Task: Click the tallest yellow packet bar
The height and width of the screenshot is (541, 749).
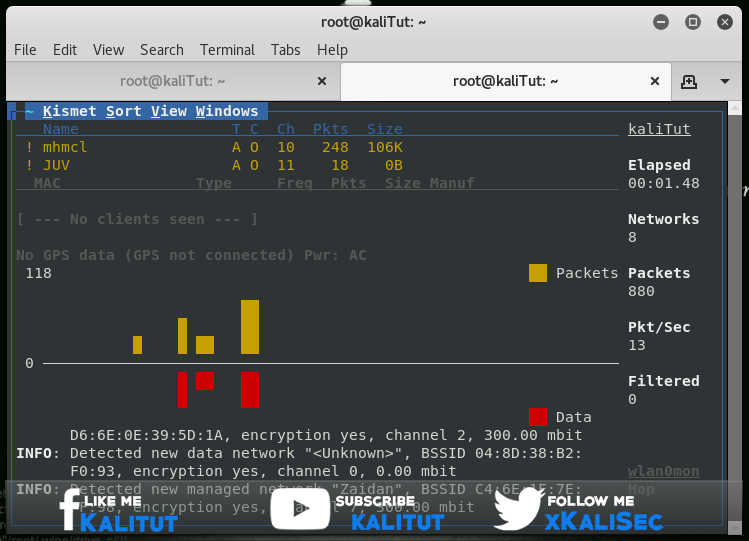Action: point(250,327)
